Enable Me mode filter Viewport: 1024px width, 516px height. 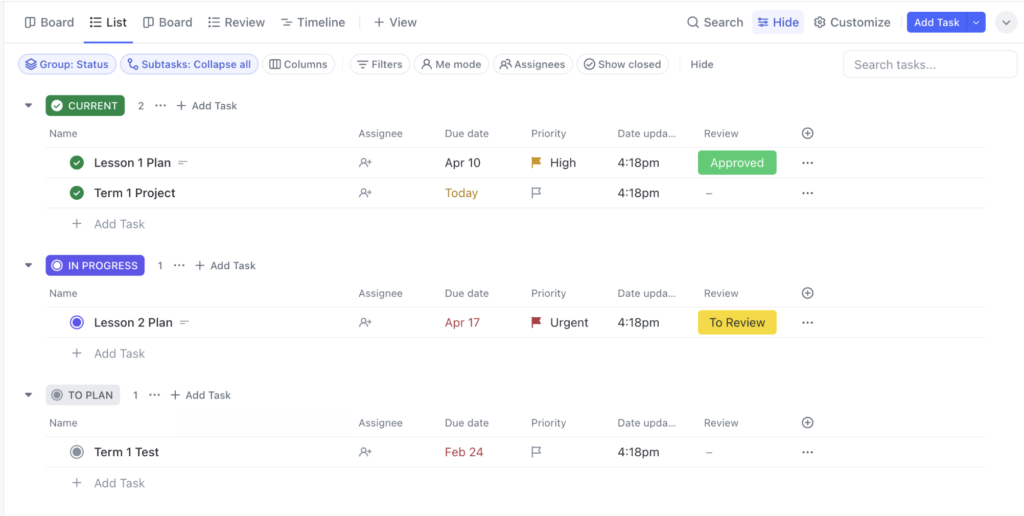(x=451, y=64)
